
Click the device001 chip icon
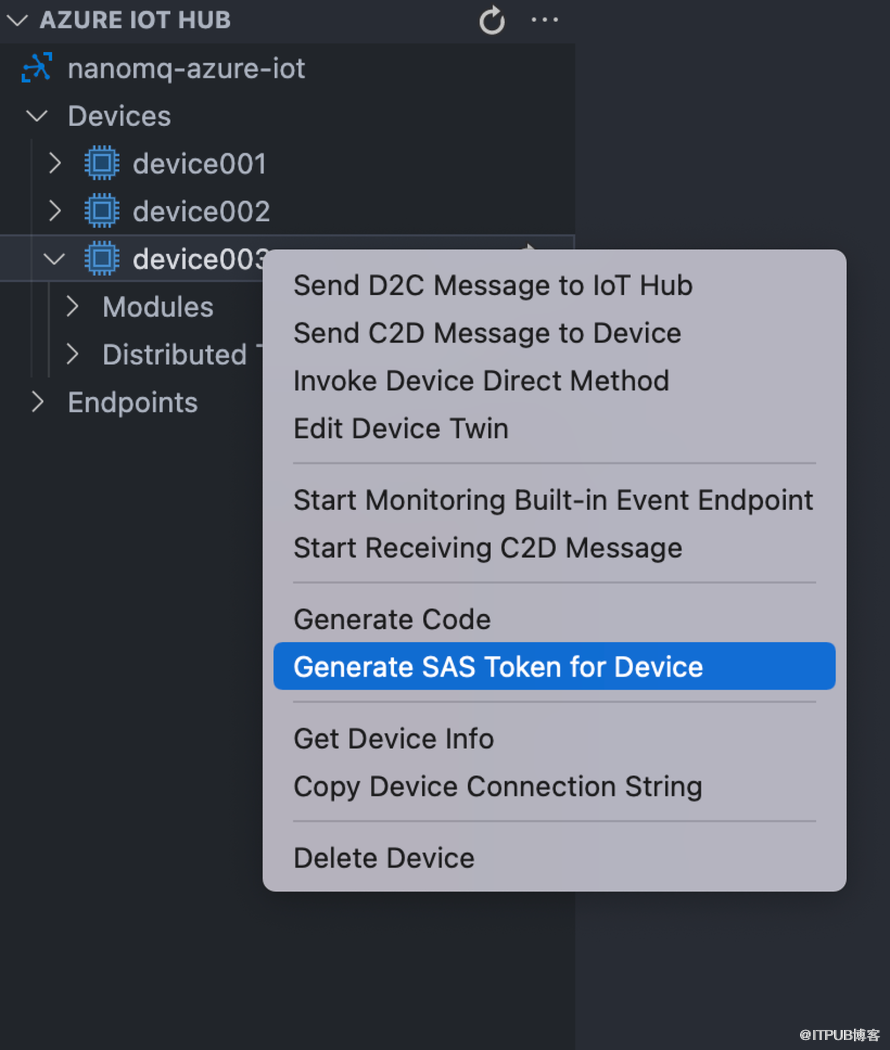[x=101, y=163]
